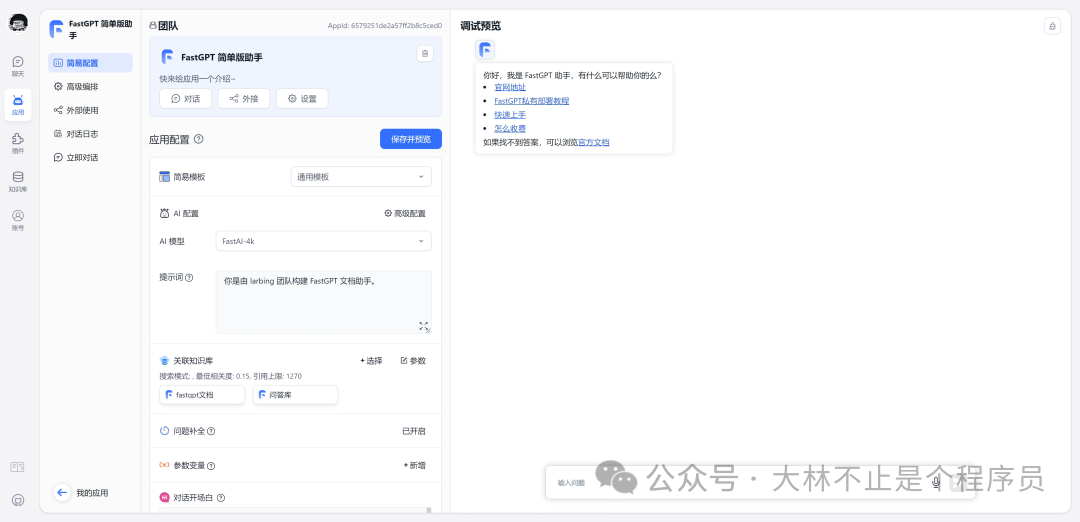The height and width of the screenshot is (522, 1080).
Task: Click the FastGPT assistant avatar in preview
Action: click(486, 50)
